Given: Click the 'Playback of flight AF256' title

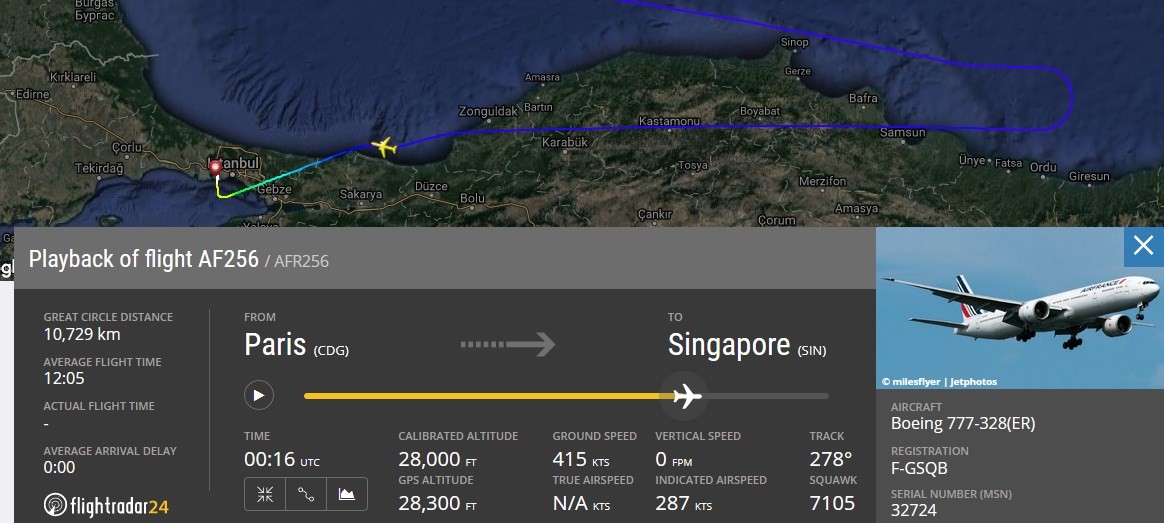Looking at the screenshot, I should [x=143, y=259].
